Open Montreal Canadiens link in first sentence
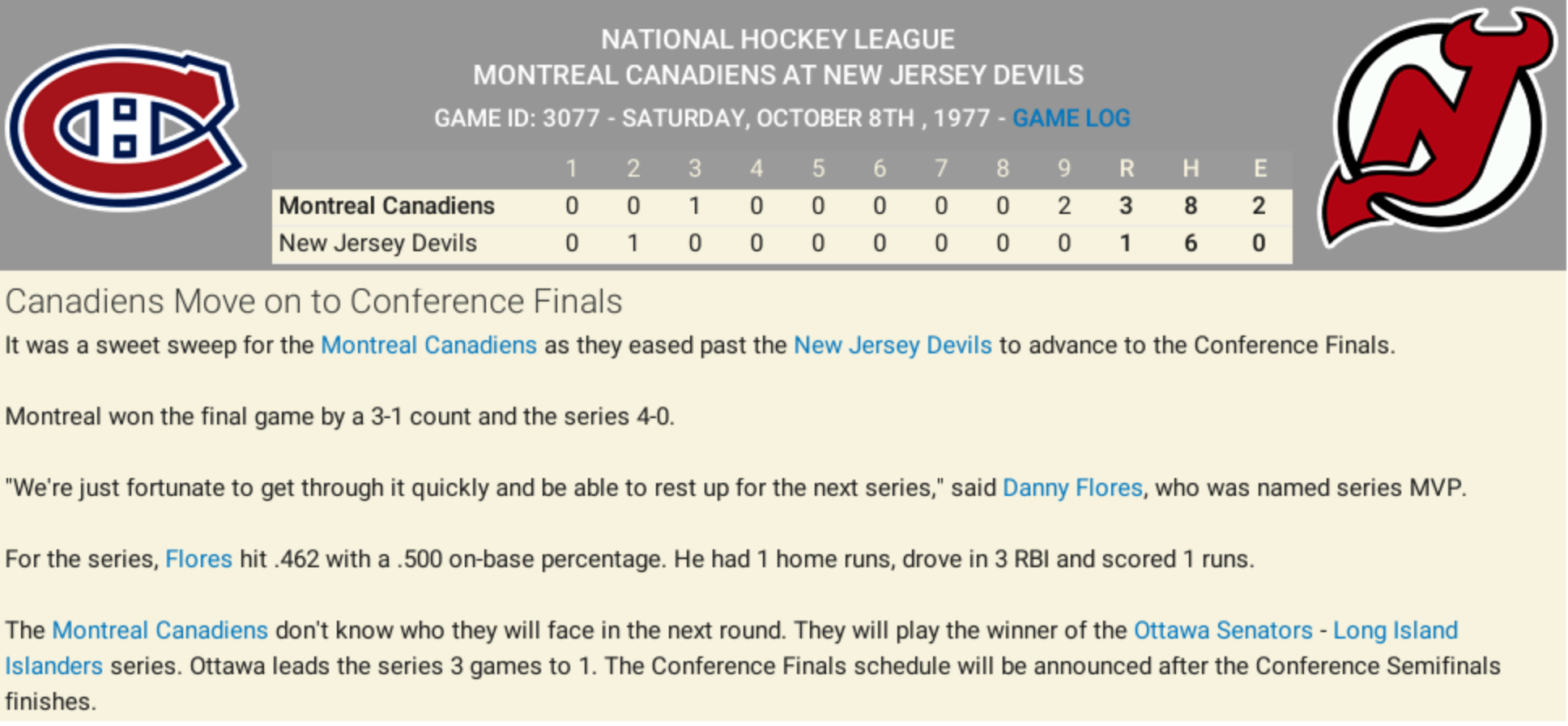 [x=428, y=345]
